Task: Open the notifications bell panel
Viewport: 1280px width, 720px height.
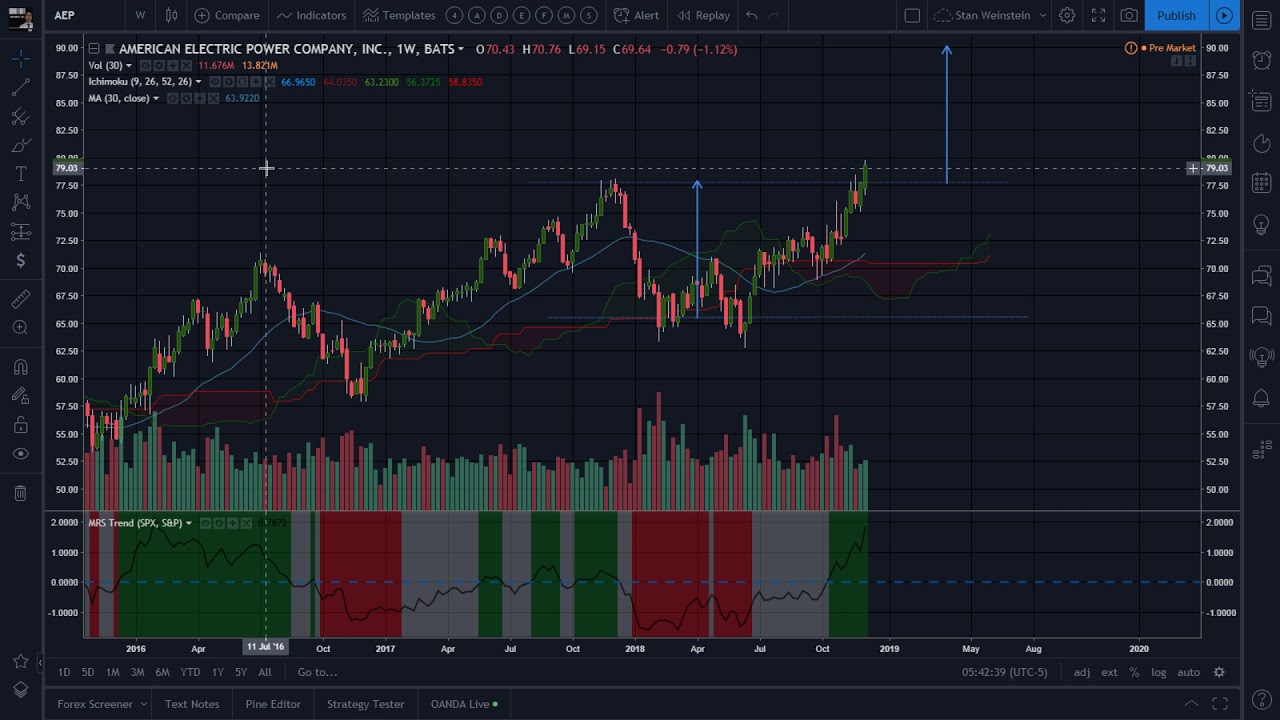Action: (1262, 399)
